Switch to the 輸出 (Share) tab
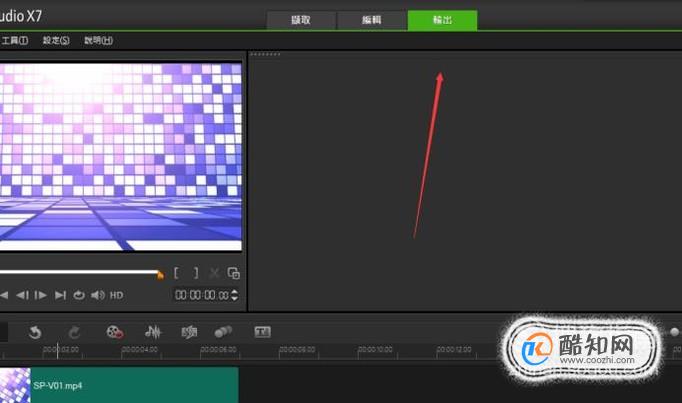 [442, 20]
